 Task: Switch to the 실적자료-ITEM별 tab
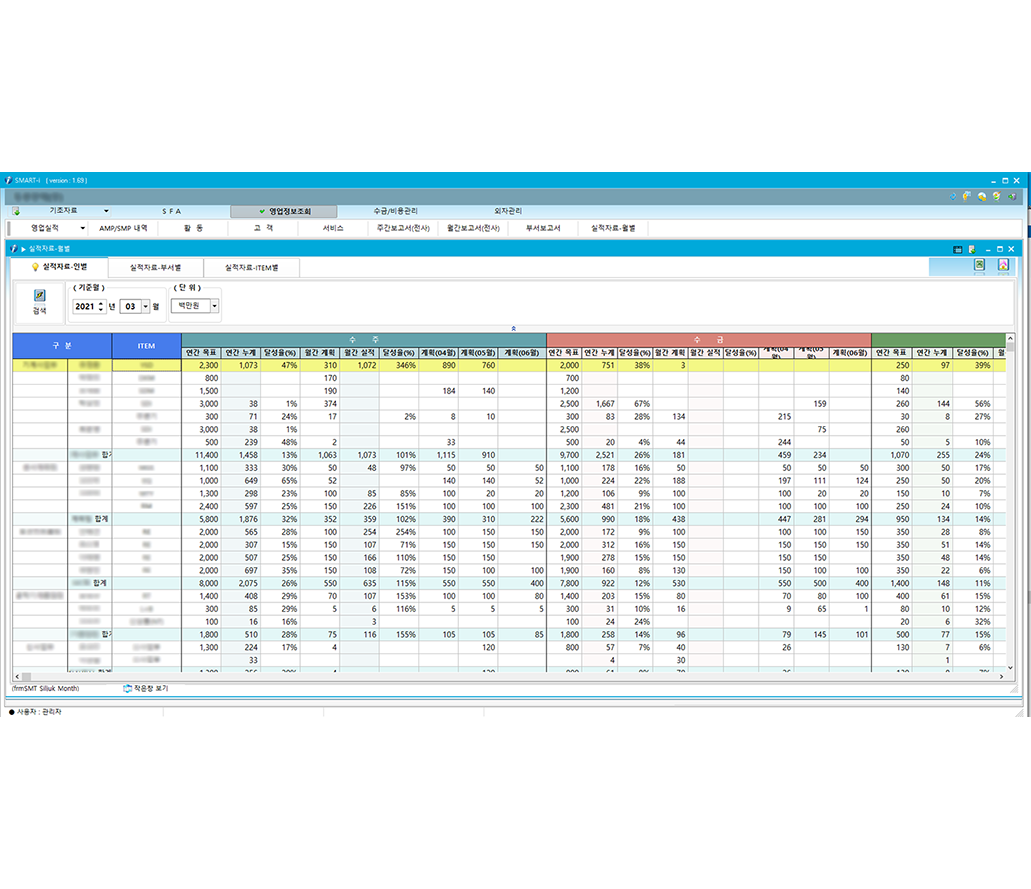pyautogui.click(x=252, y=267)
